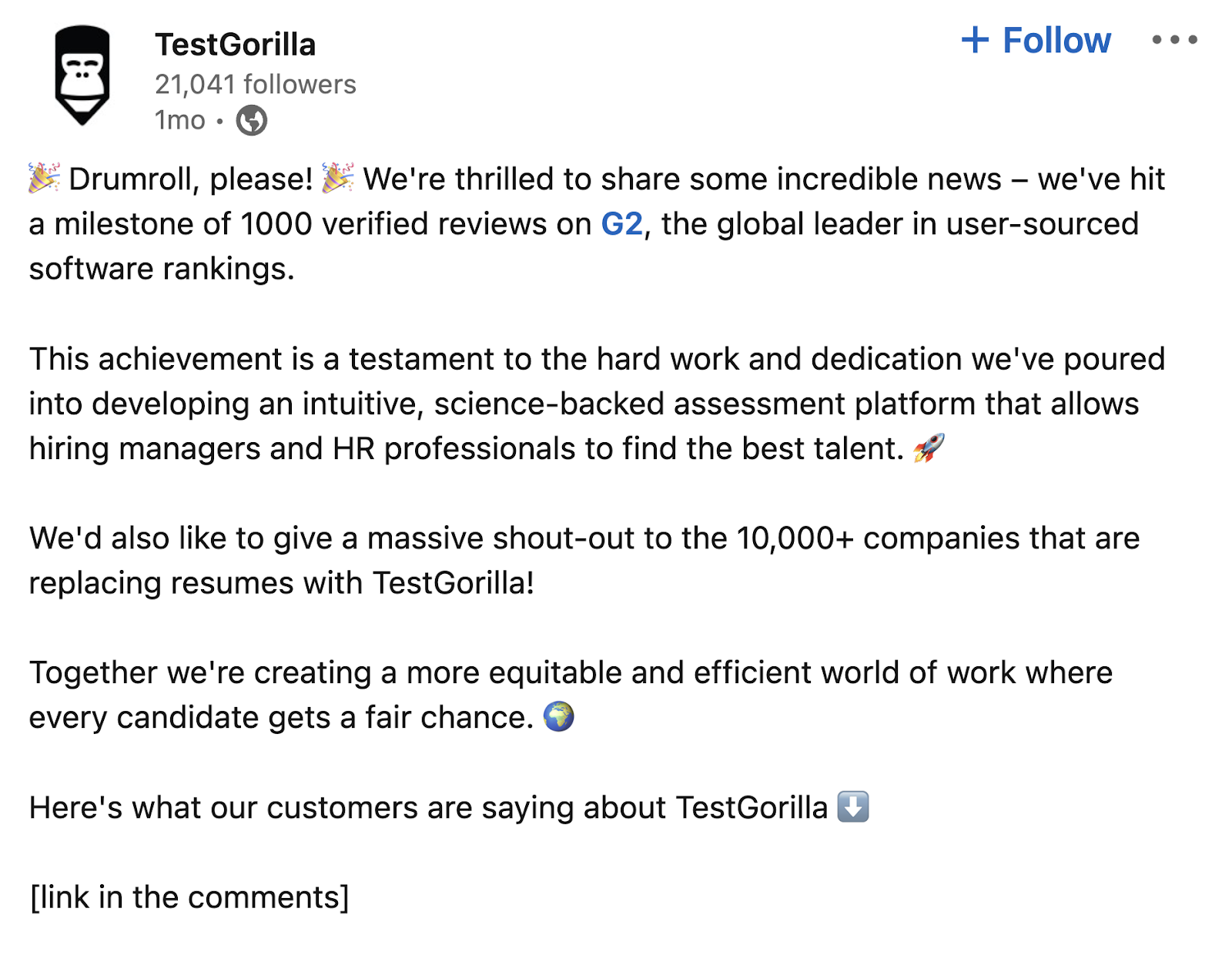Open the G2 hyperlink
Image resolution: width=1232 pixels, height=962 pixels.
pos(621,223)
